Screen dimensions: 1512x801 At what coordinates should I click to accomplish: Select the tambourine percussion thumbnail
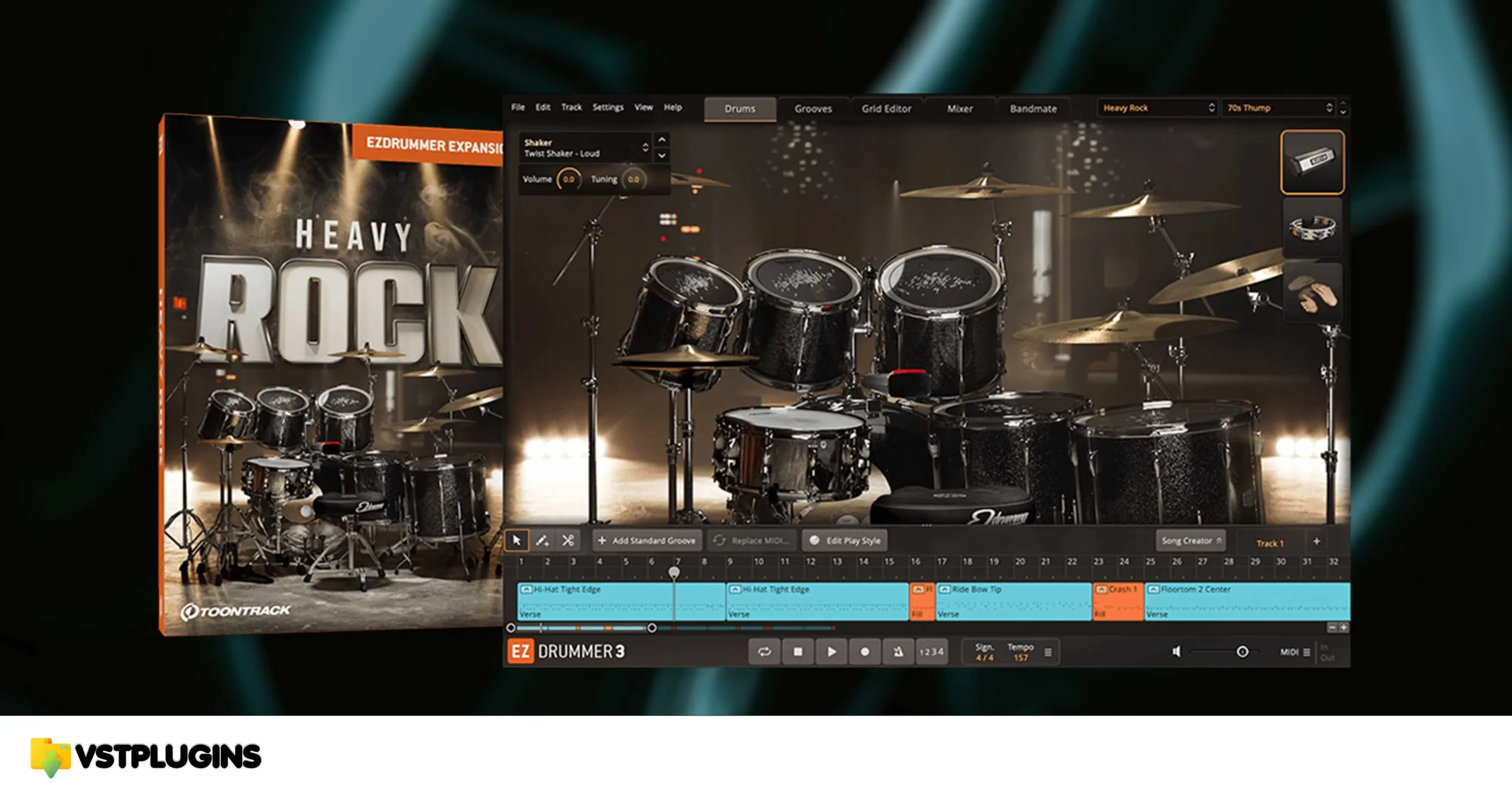pyautogui.click(x=1312, y=227)
